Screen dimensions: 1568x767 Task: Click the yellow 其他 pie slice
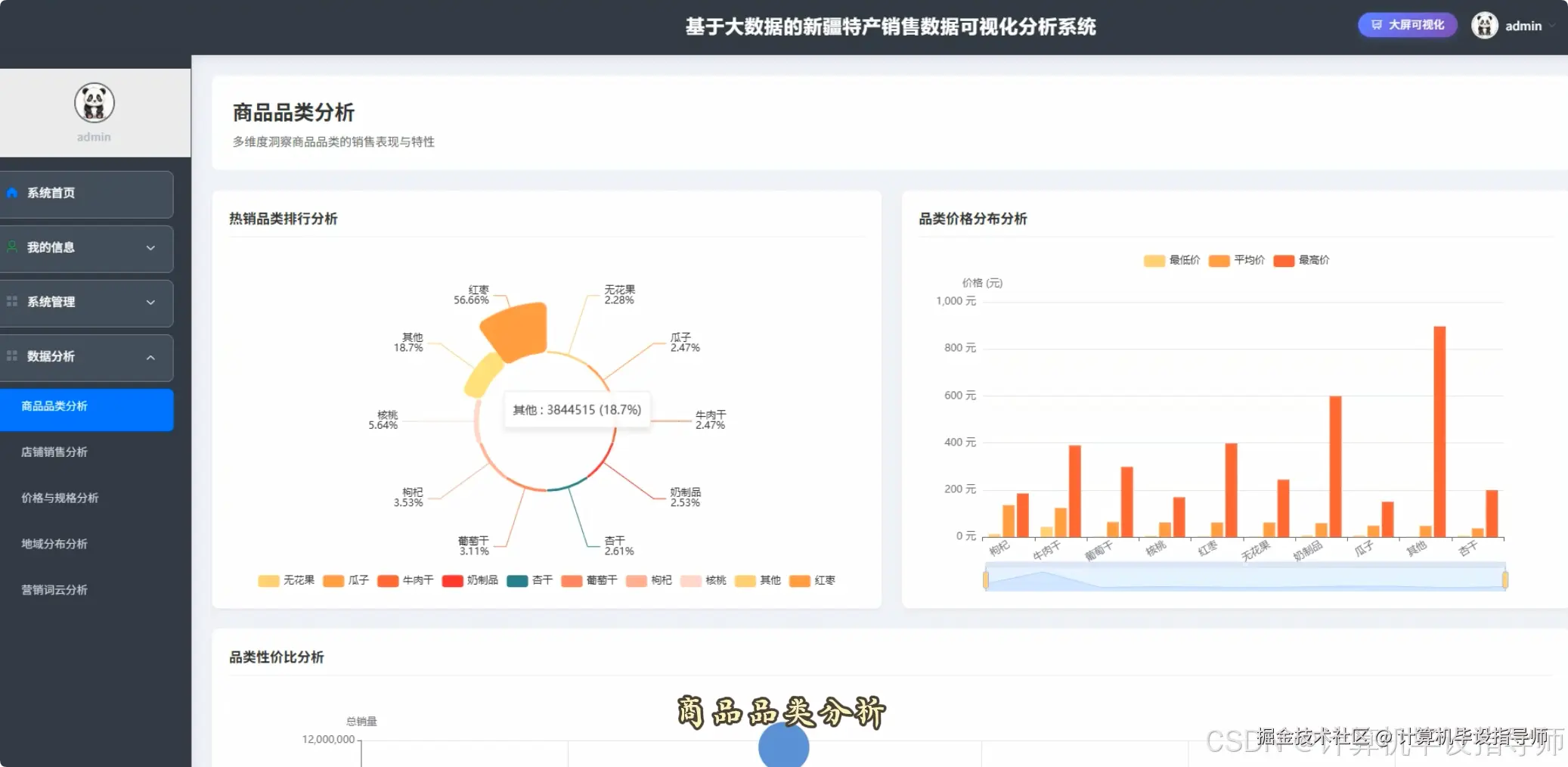coord(483,376)
